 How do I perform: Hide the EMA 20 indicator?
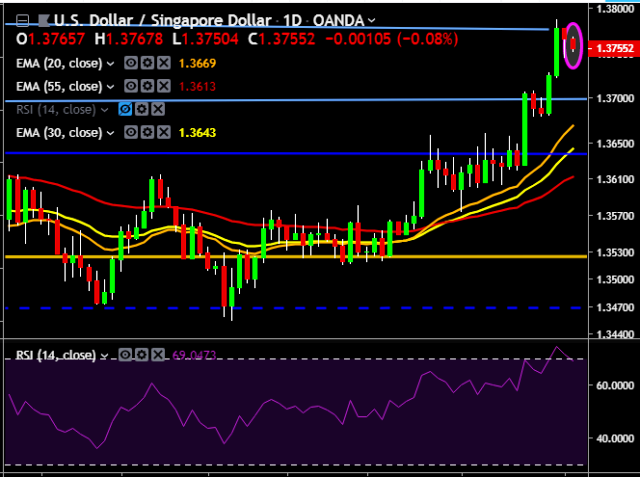131,63
